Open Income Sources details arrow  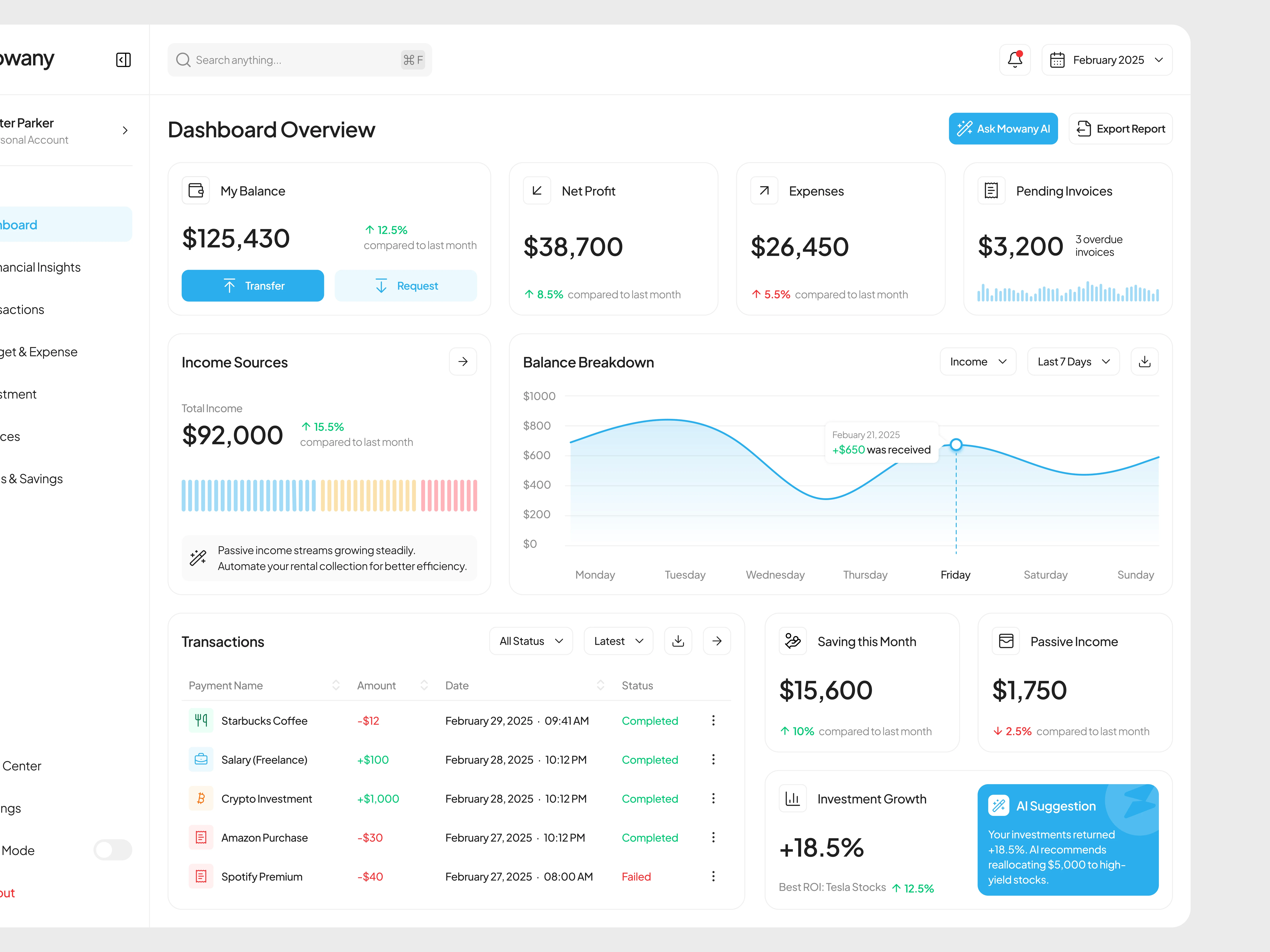tap(463, 362)
